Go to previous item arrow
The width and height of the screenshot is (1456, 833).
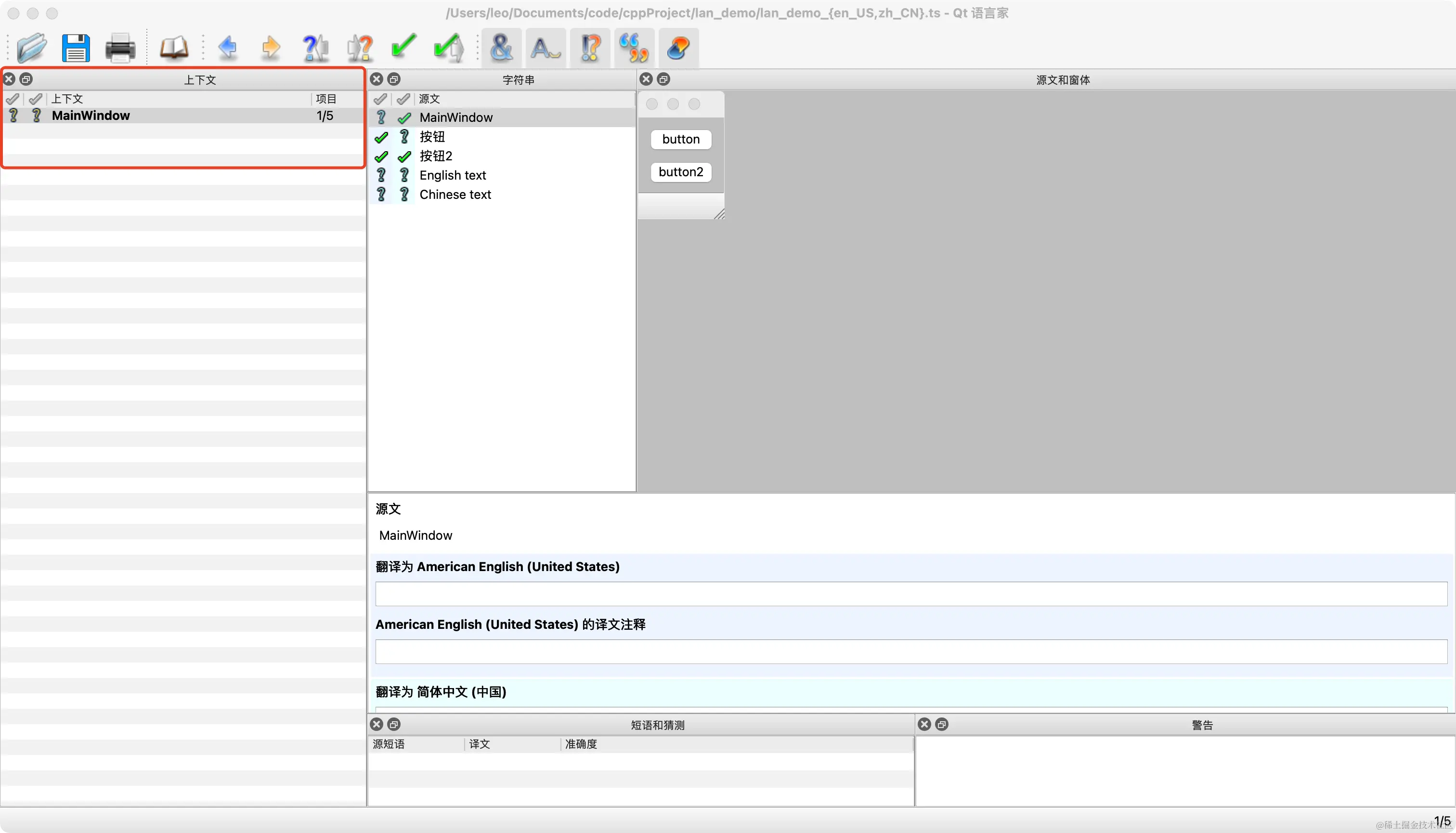227,48
